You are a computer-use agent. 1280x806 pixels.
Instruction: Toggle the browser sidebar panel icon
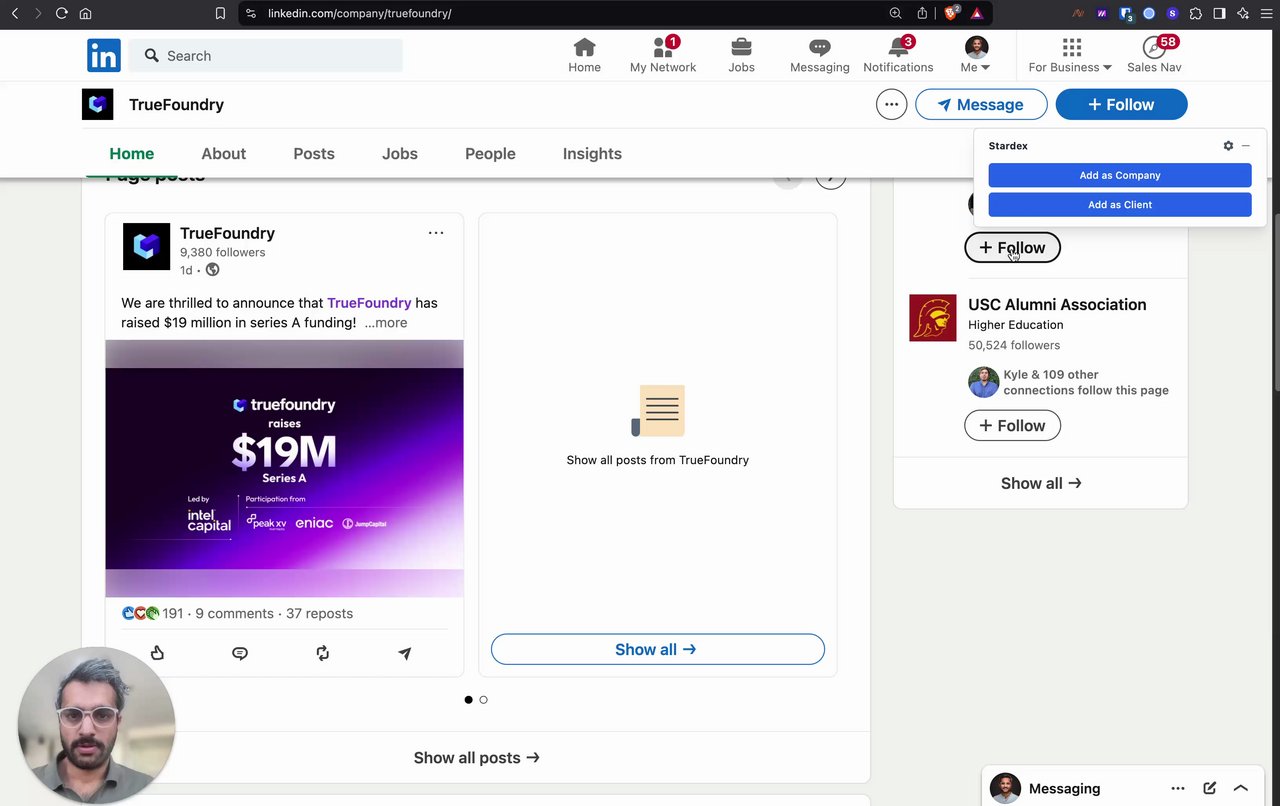pyautogui.click(x=1220, y=13)
